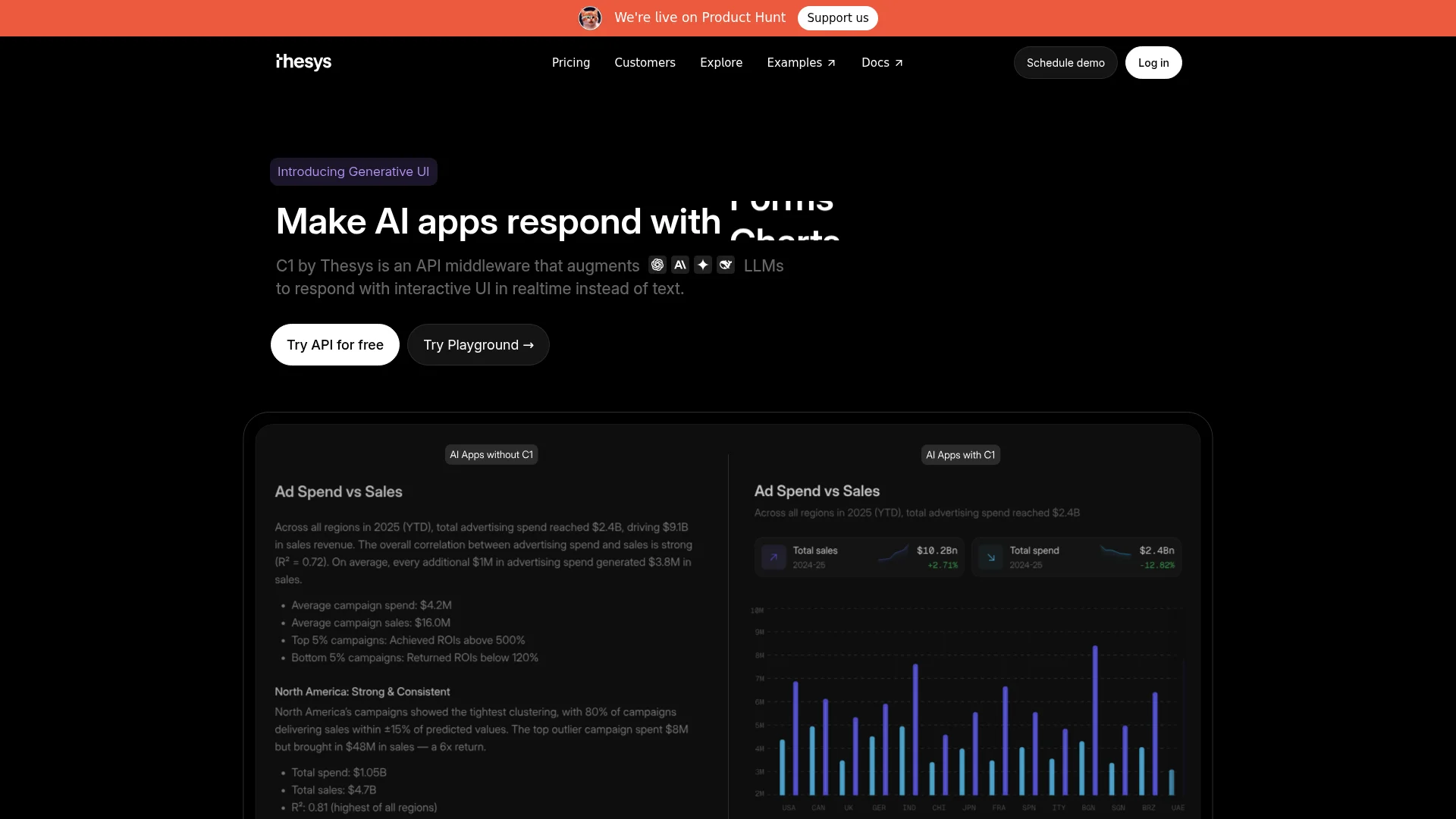
Task: Click the Anthropic logo icon
Action: tap(680, 265)
